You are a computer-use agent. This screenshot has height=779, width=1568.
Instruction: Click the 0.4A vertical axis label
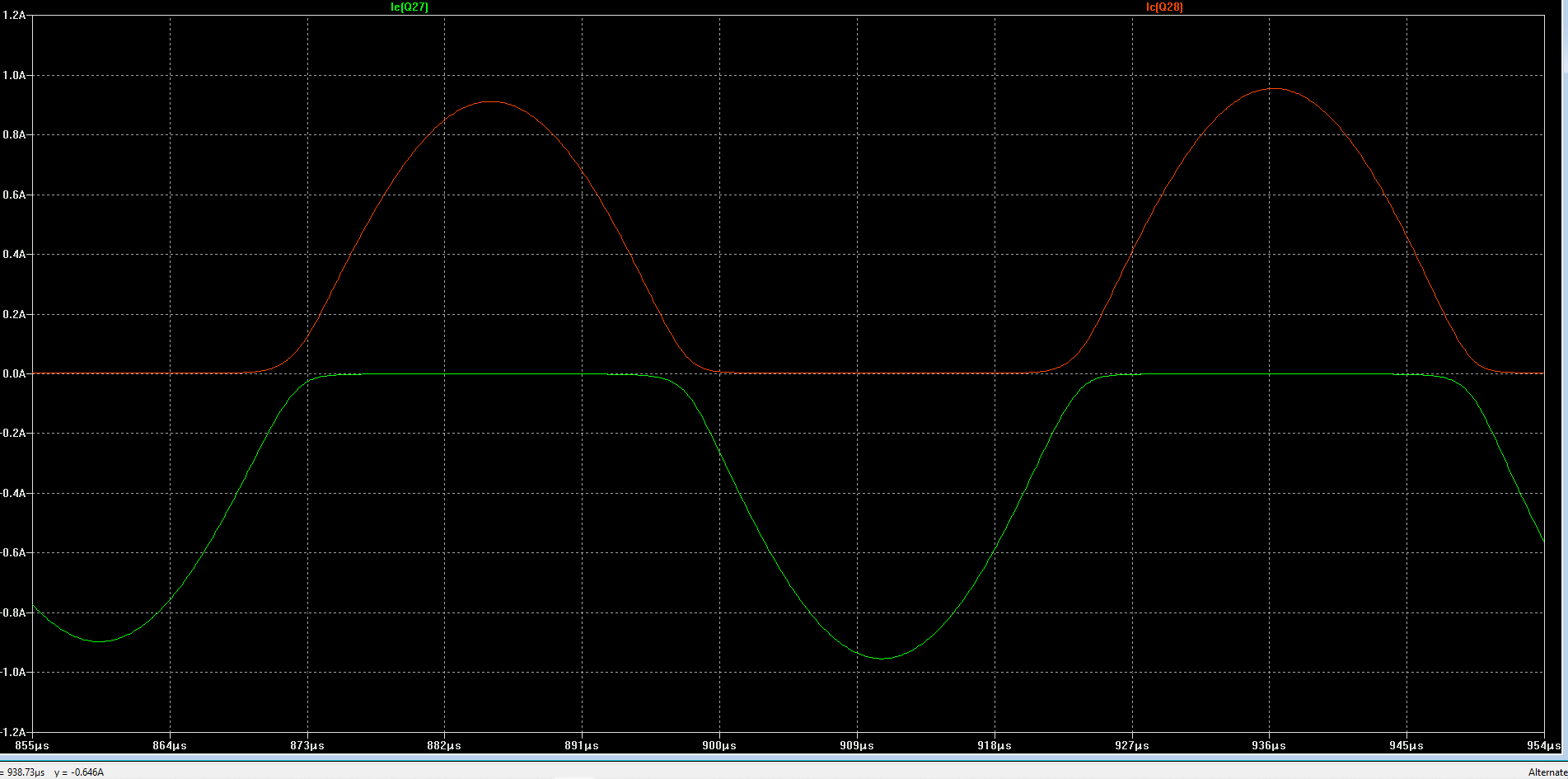tap(15, 254)
